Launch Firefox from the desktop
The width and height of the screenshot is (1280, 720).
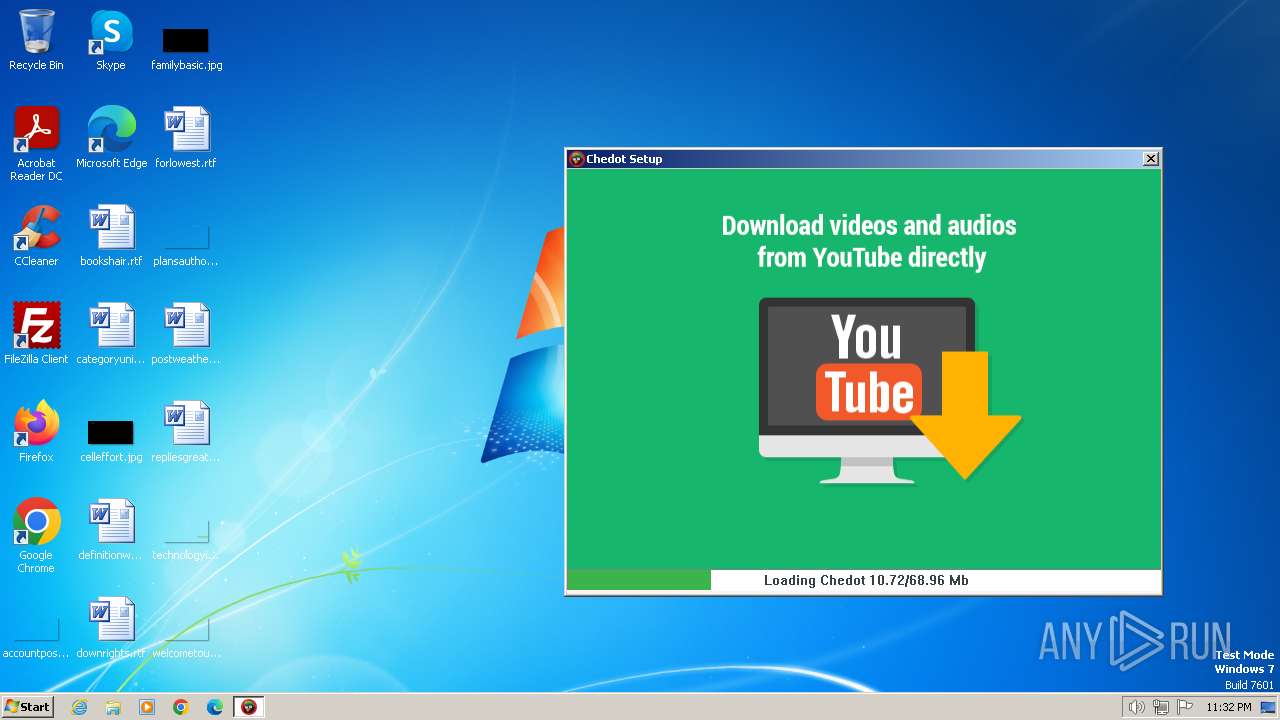pyautogui.click(x=36, y=432)
